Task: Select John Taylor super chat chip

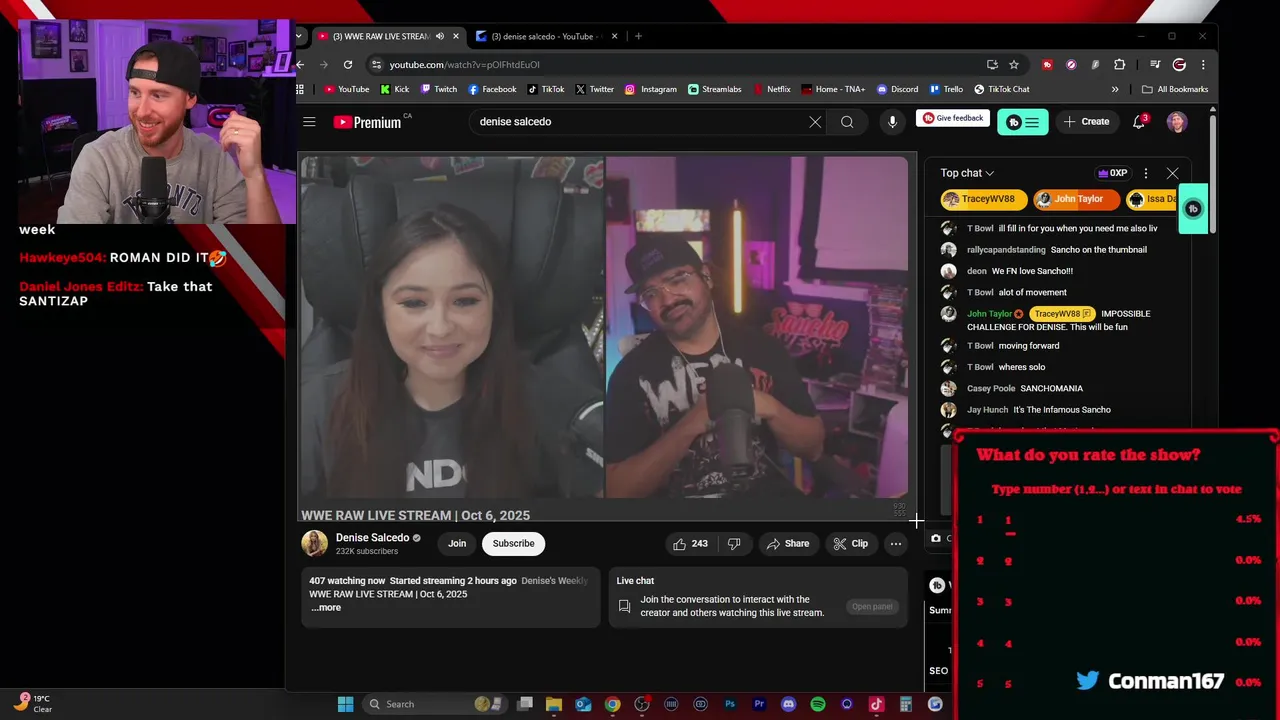Action: [1076, 199]
